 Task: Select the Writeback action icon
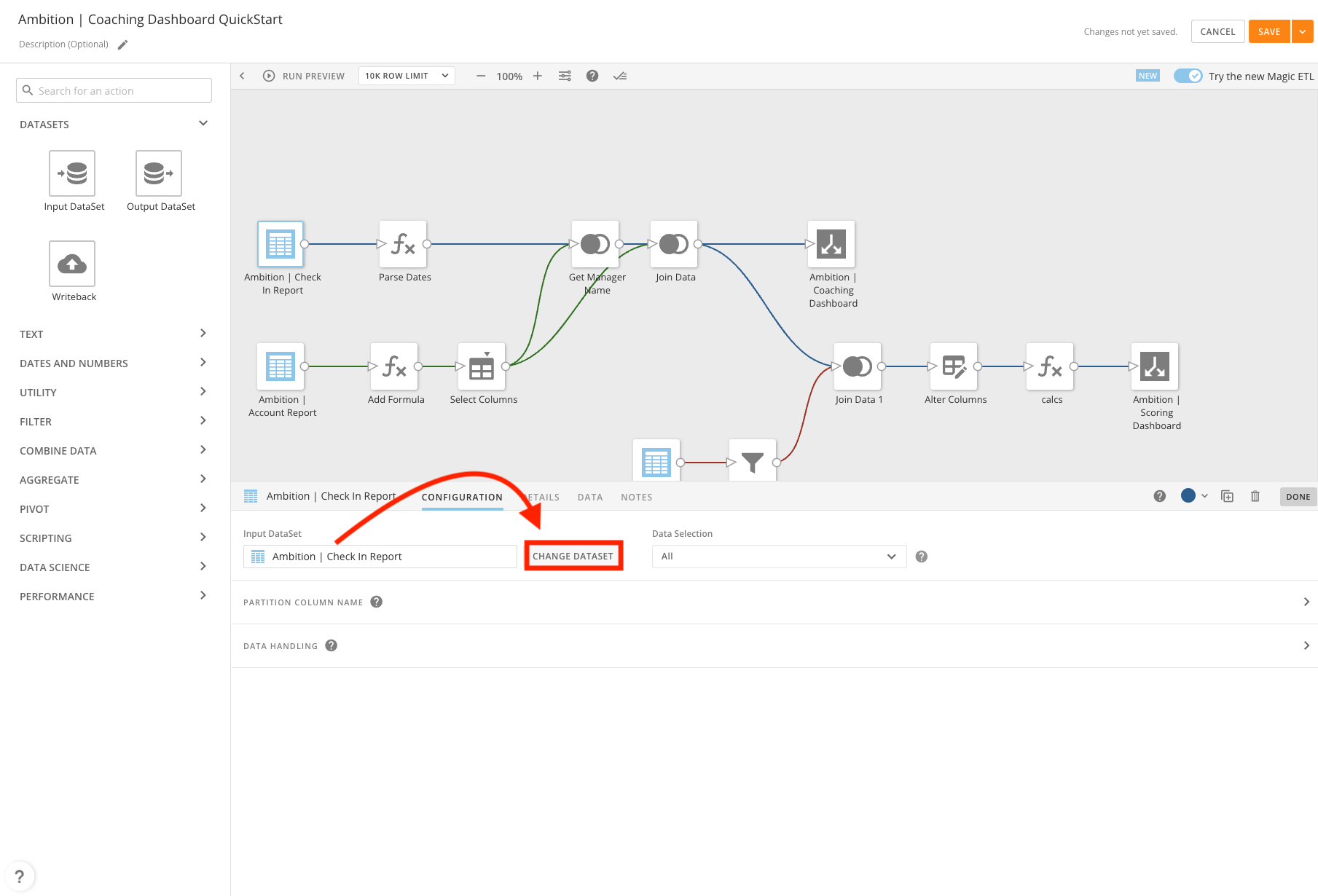coord(72,264)
